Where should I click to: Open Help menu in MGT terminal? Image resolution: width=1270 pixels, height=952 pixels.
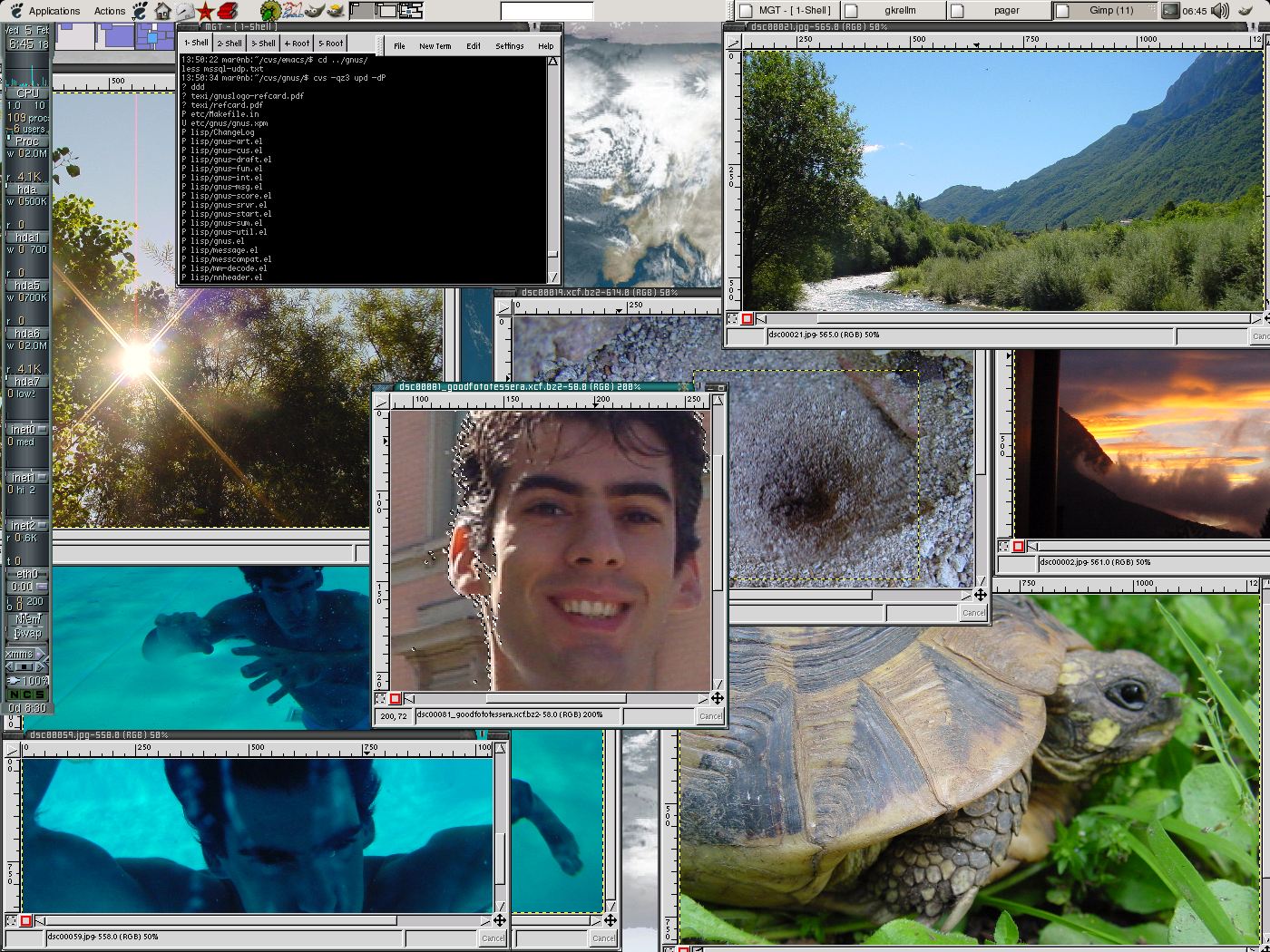click(x=545, y=45)
